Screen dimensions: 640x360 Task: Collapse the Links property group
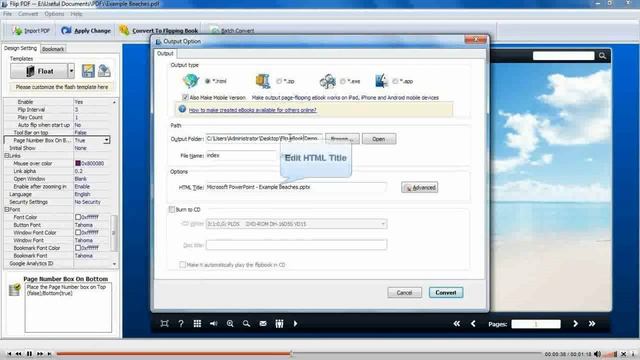tap(7, 156)
